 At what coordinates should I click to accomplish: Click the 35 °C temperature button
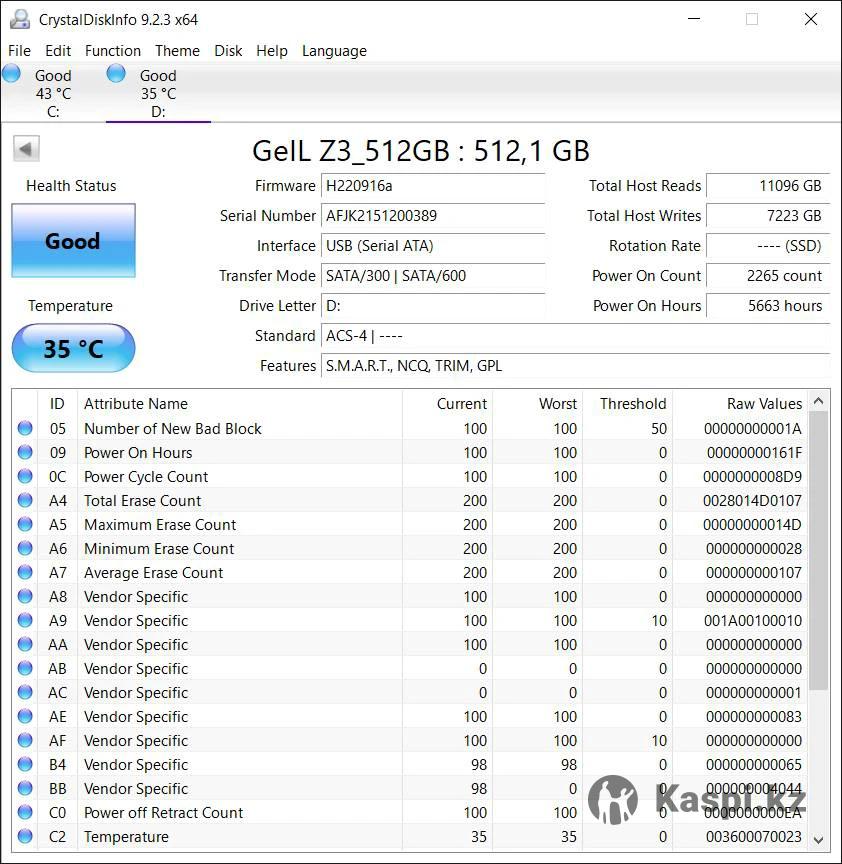73,348
